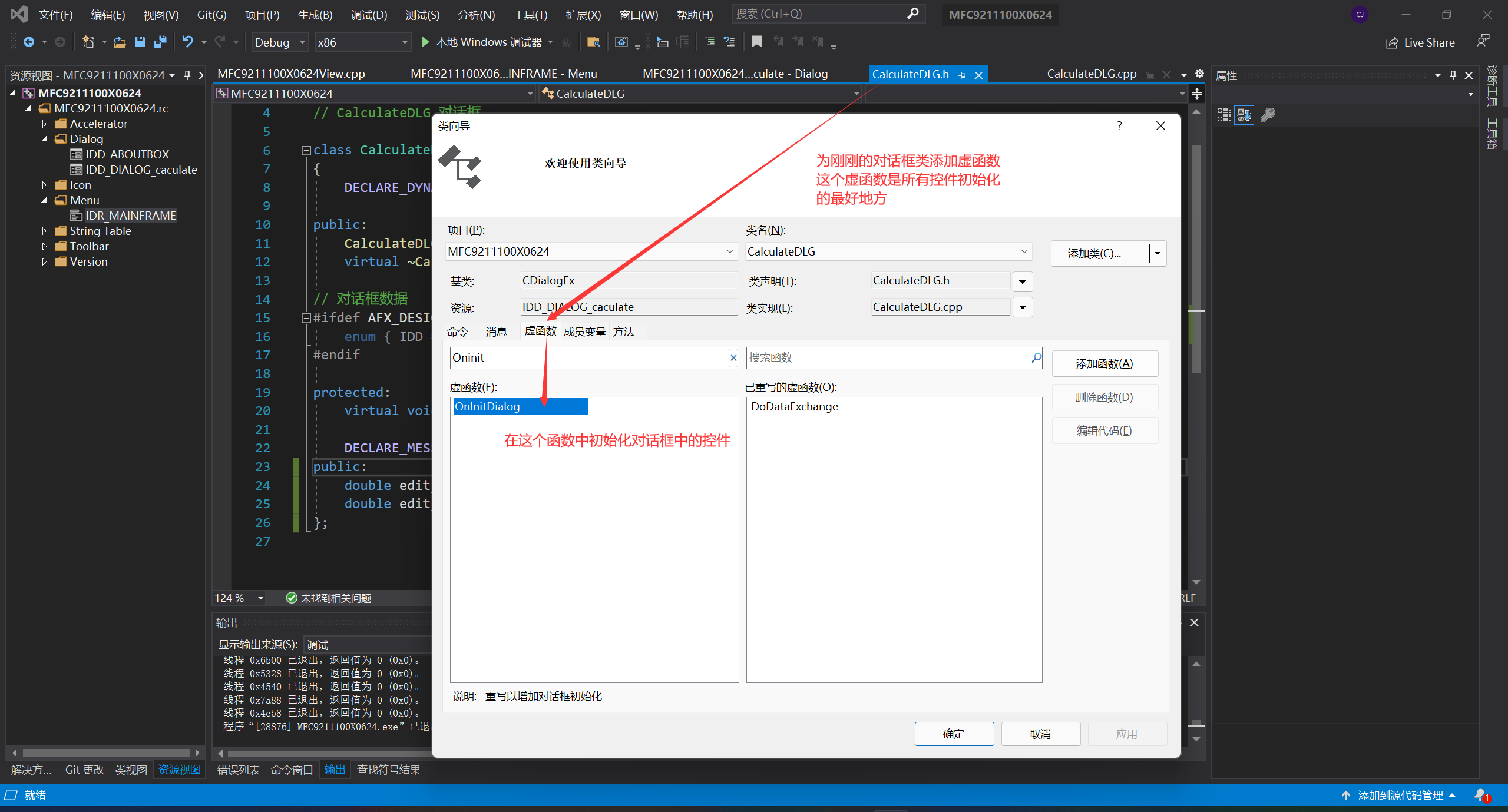Click the Undo arrow icon
Image resolution: width=1508 pixels, height=812 pixels.
(187, 42)
